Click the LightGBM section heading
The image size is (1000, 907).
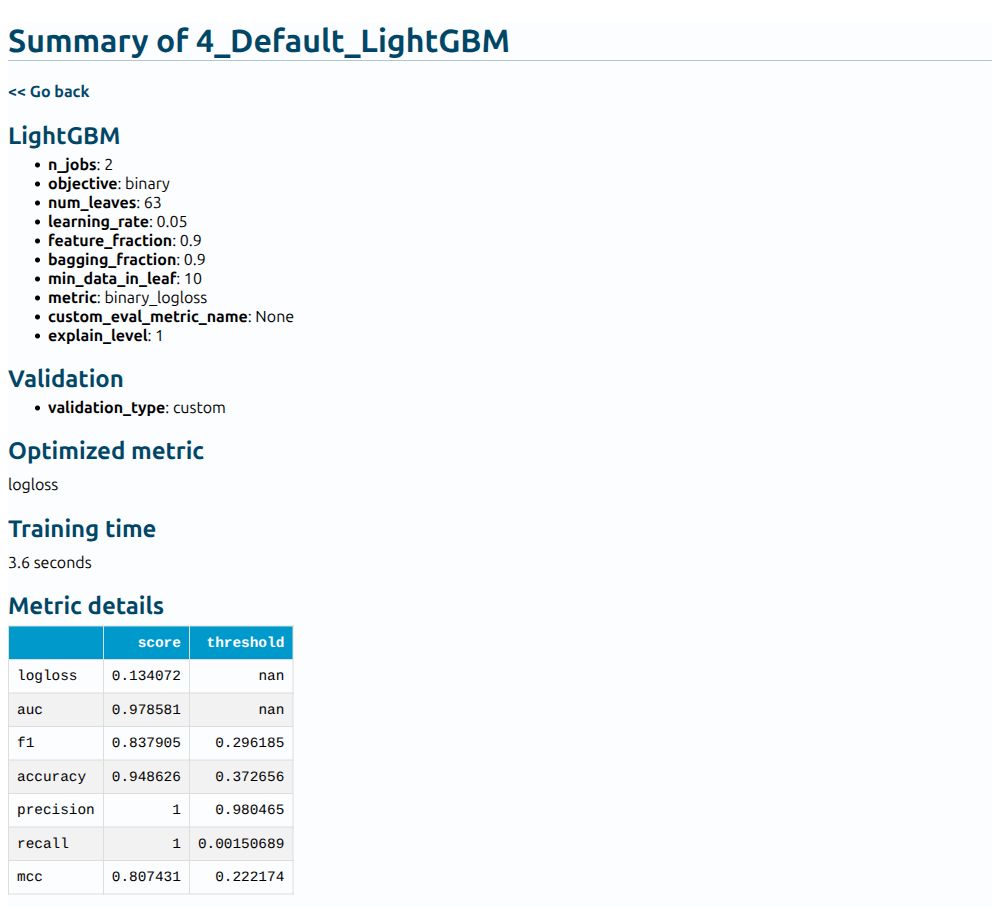coord(64,136)
